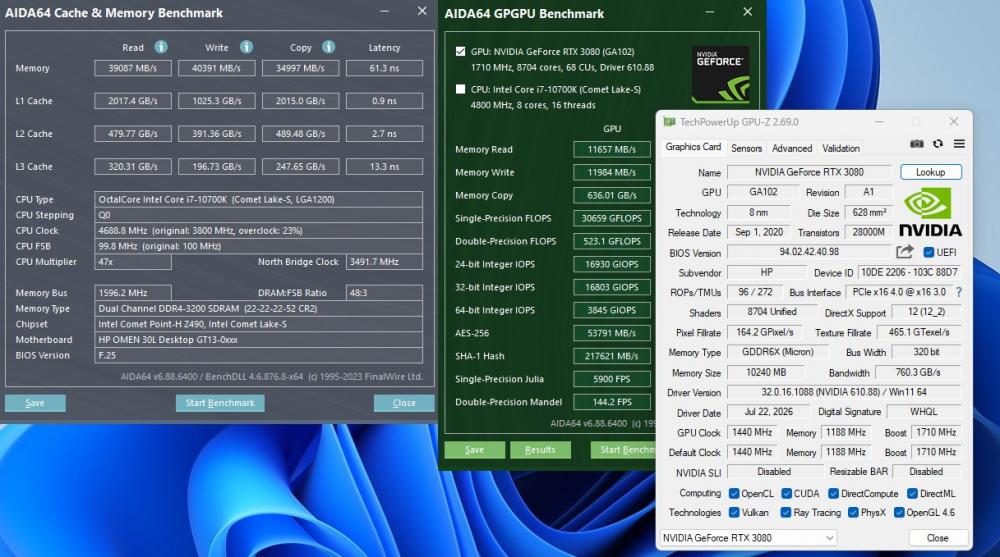The width and height of the screenshot is (1000, 557).
Task: Click the Lookup button in GPU-Z
Action: click(x=930, y=172)
